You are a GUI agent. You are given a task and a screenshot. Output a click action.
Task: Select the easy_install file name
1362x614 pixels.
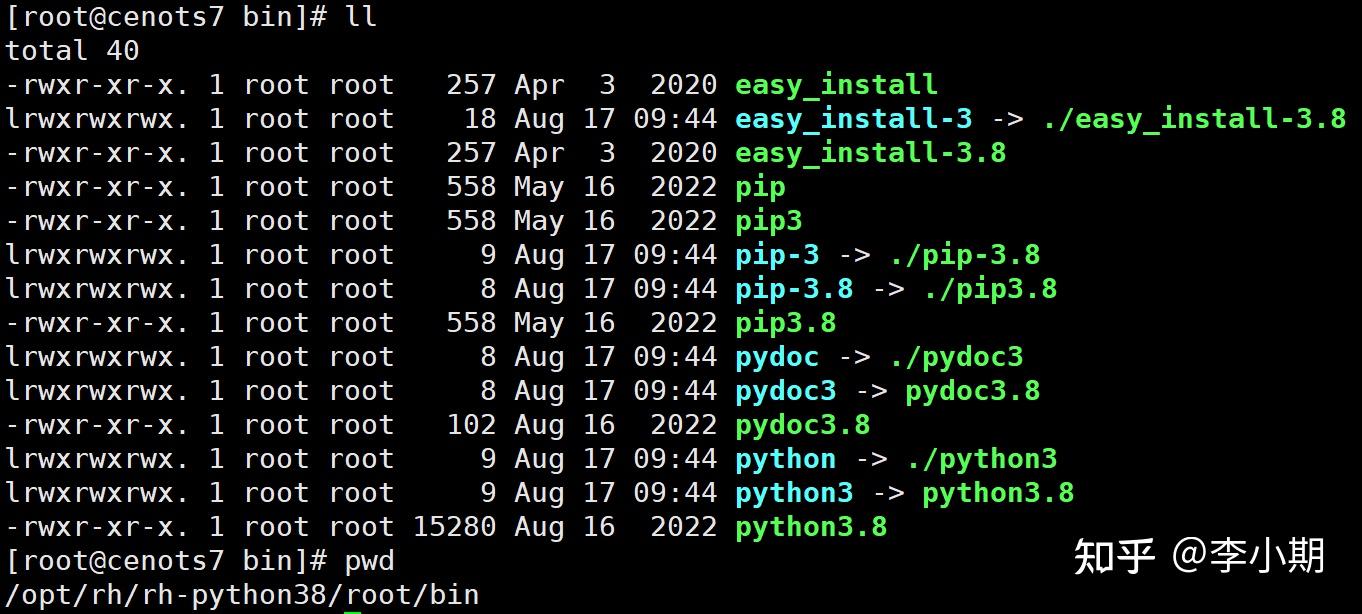coord(834,84)
